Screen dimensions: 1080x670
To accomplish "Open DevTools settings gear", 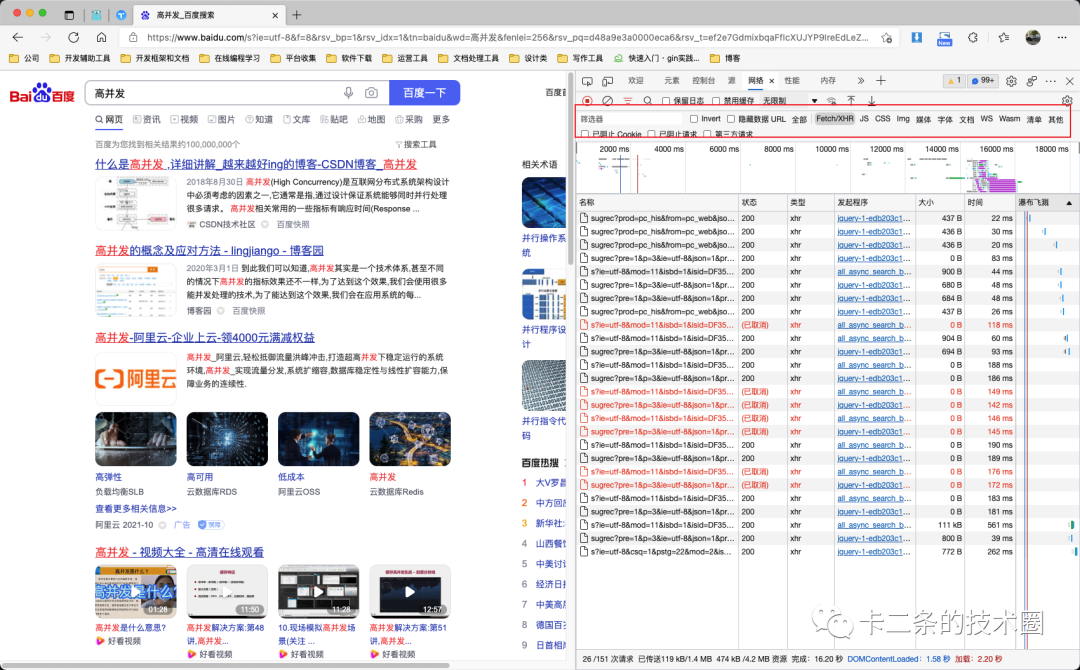I will coord(1011,81).
